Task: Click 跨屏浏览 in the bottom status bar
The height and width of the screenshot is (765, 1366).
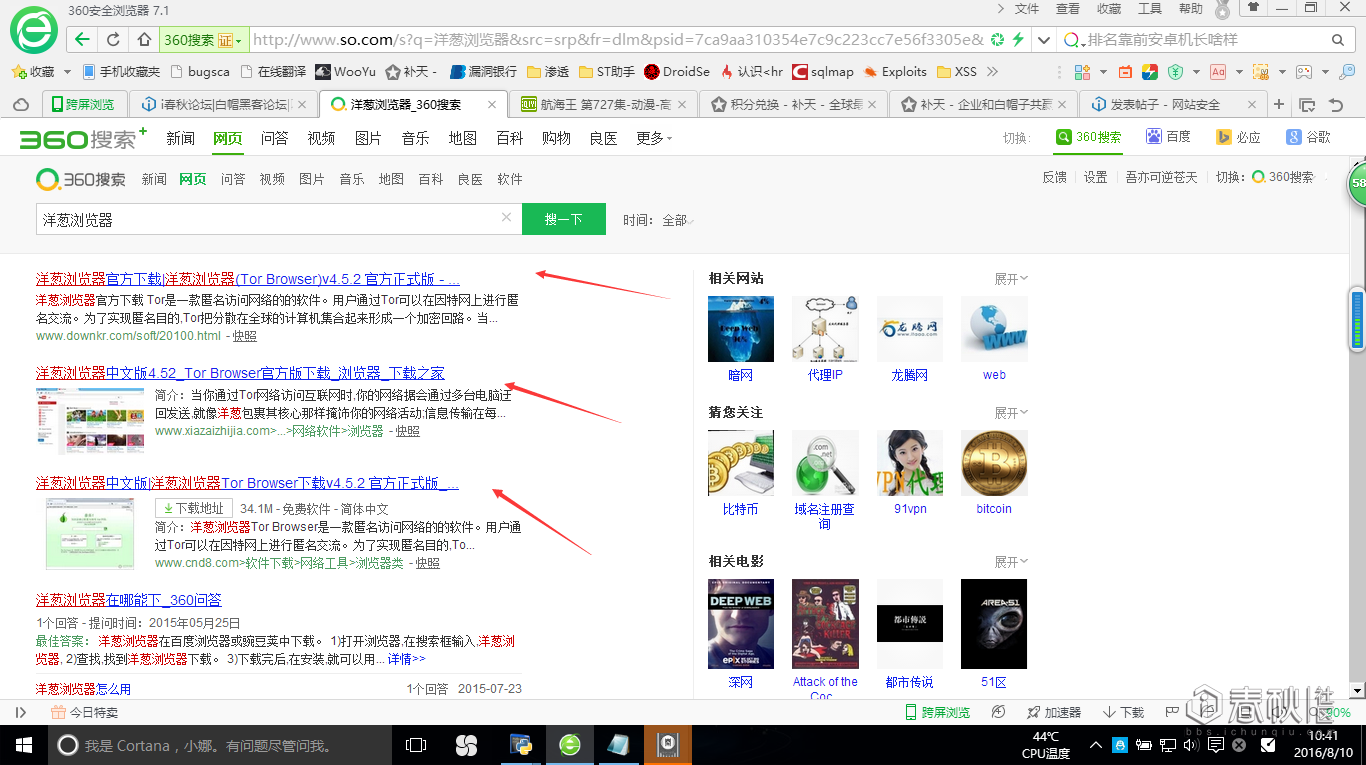Action: 937,712
